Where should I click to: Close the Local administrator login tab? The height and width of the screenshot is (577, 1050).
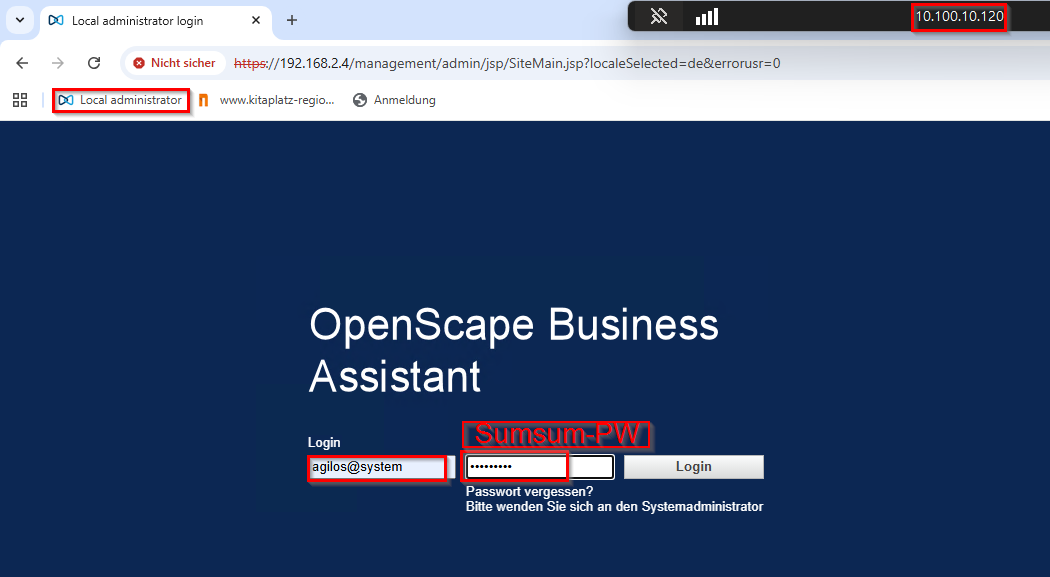click(x=256, y=21)
